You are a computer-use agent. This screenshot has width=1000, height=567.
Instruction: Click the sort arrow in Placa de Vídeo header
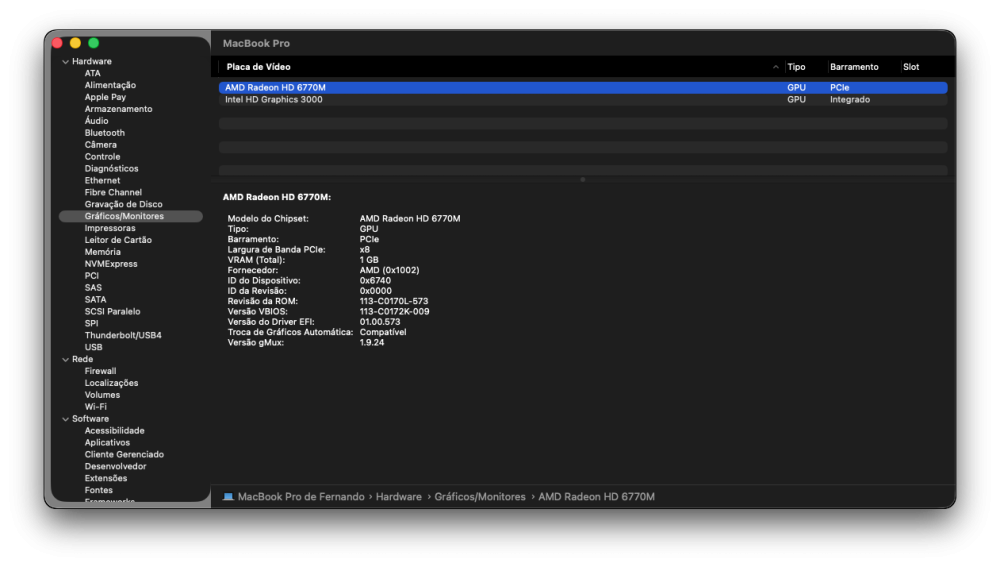pyautogui.click(x=776, y=67)
